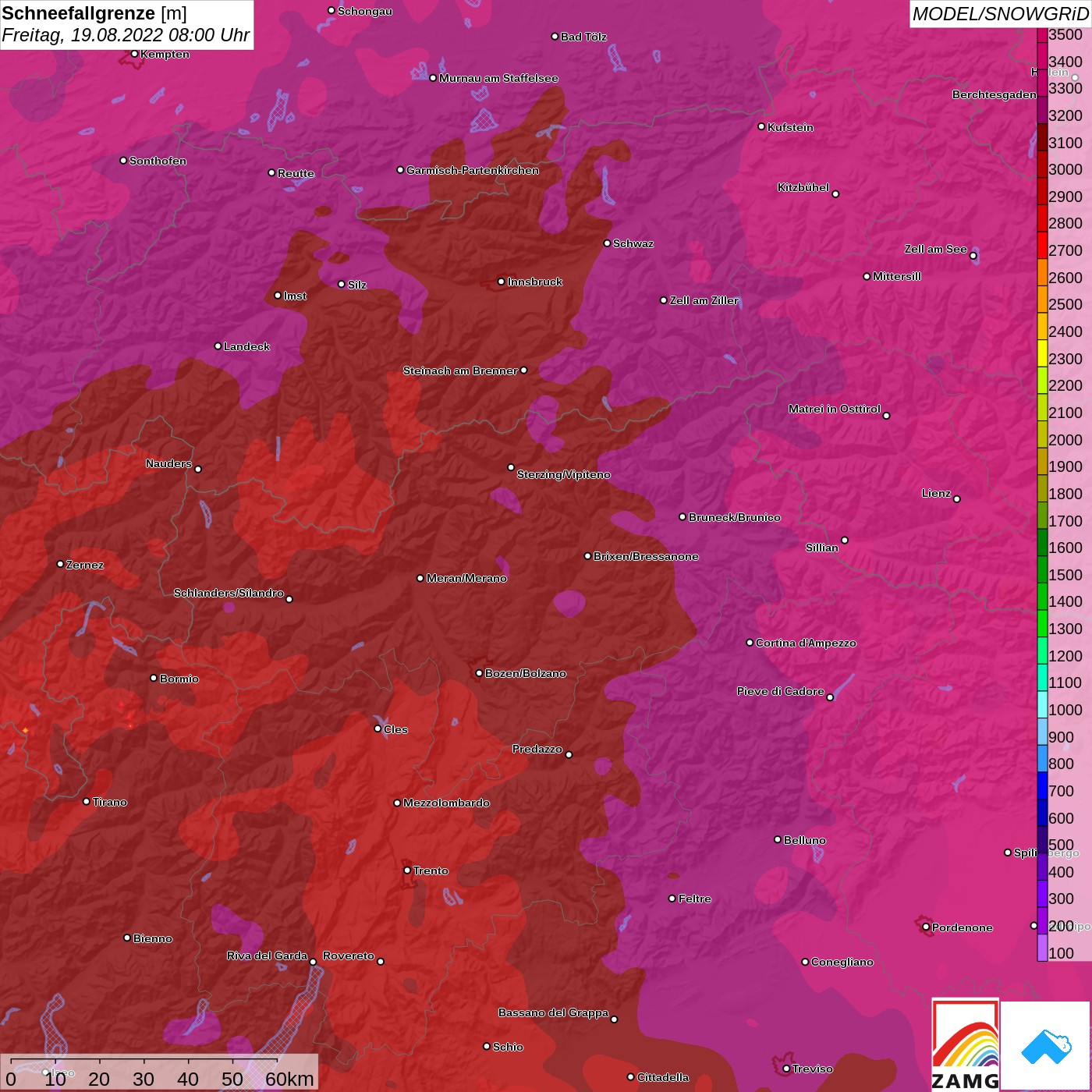Click the 'Brixen/Bressanone' label
Viewport: 1092px width, 1092px height.
tap(646, 556)
